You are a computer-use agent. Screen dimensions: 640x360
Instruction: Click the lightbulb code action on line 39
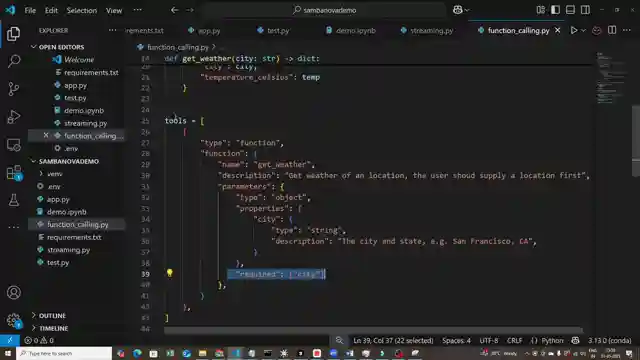pyautogui.click(x=169, y=273)
